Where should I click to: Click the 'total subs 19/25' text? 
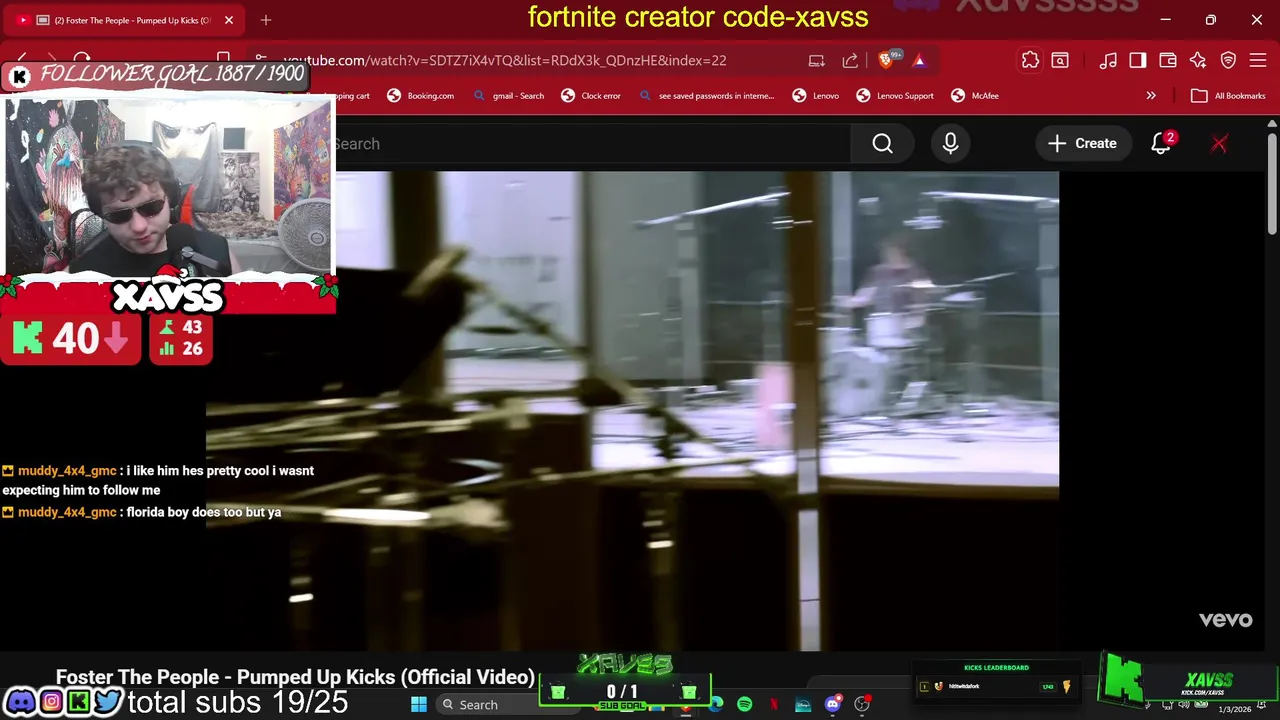tap(238, 703)
